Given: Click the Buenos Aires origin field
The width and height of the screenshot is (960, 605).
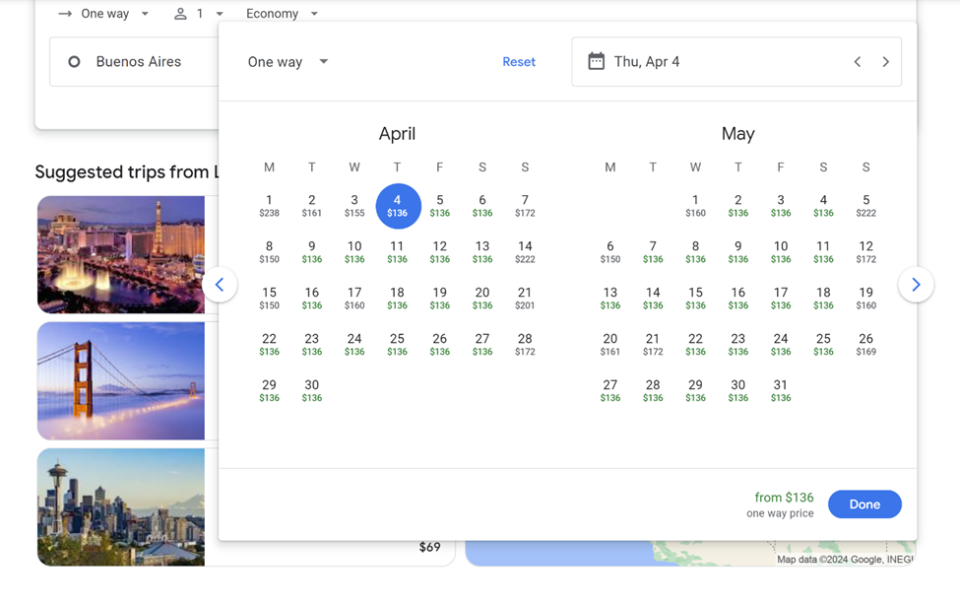Looking at the screenshot, I should click(140, 61).
